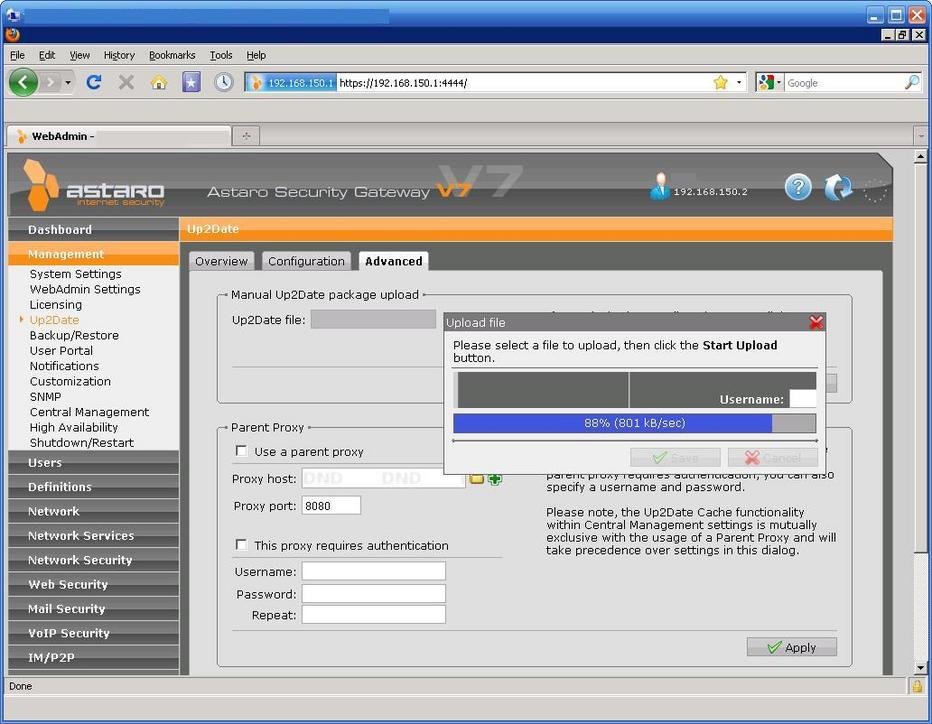Click the browser Back arrow button
The height and width of the screenshot is (724, 932).
pos(23,82)
